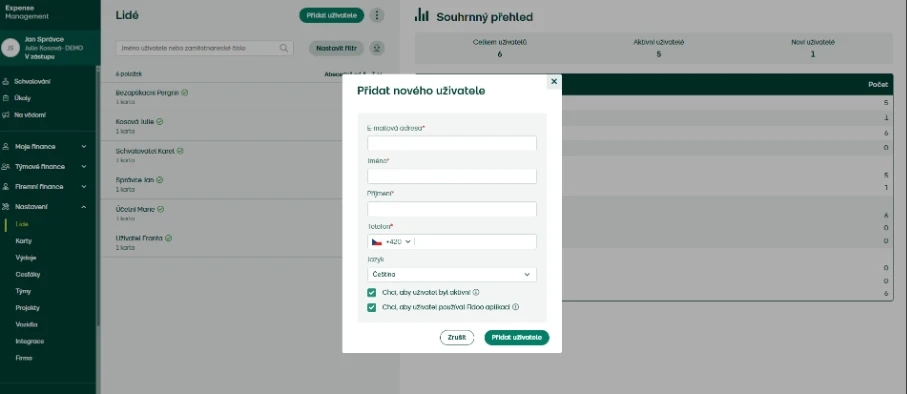
Task: Click the Jméno input field
Action: click(452, 176)
